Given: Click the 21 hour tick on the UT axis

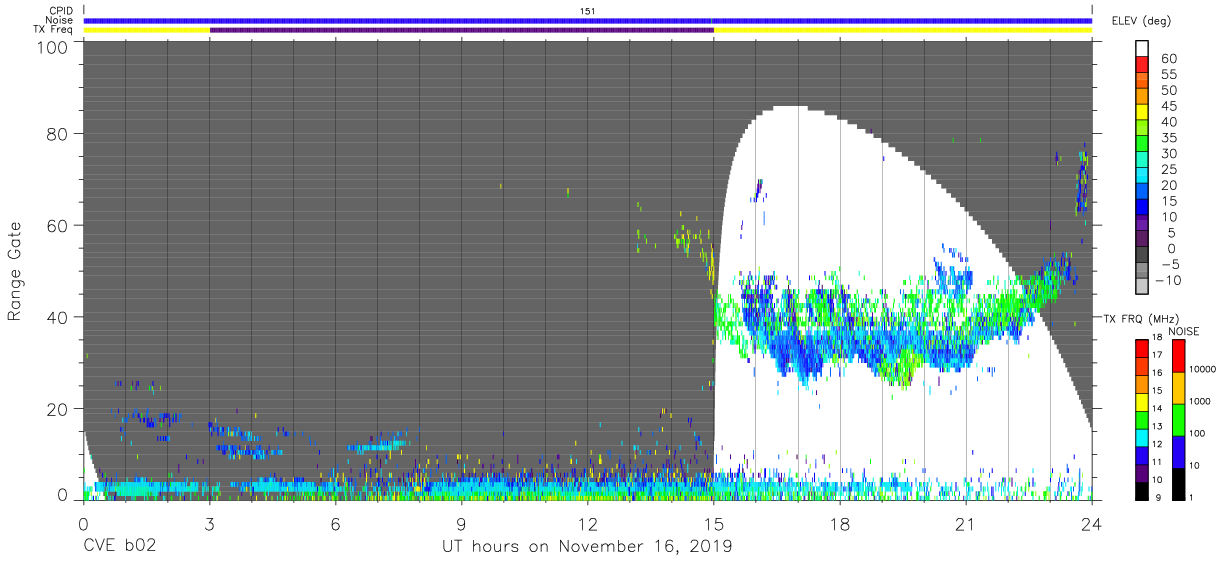Looking at the screenshot, I should [966, 524].
